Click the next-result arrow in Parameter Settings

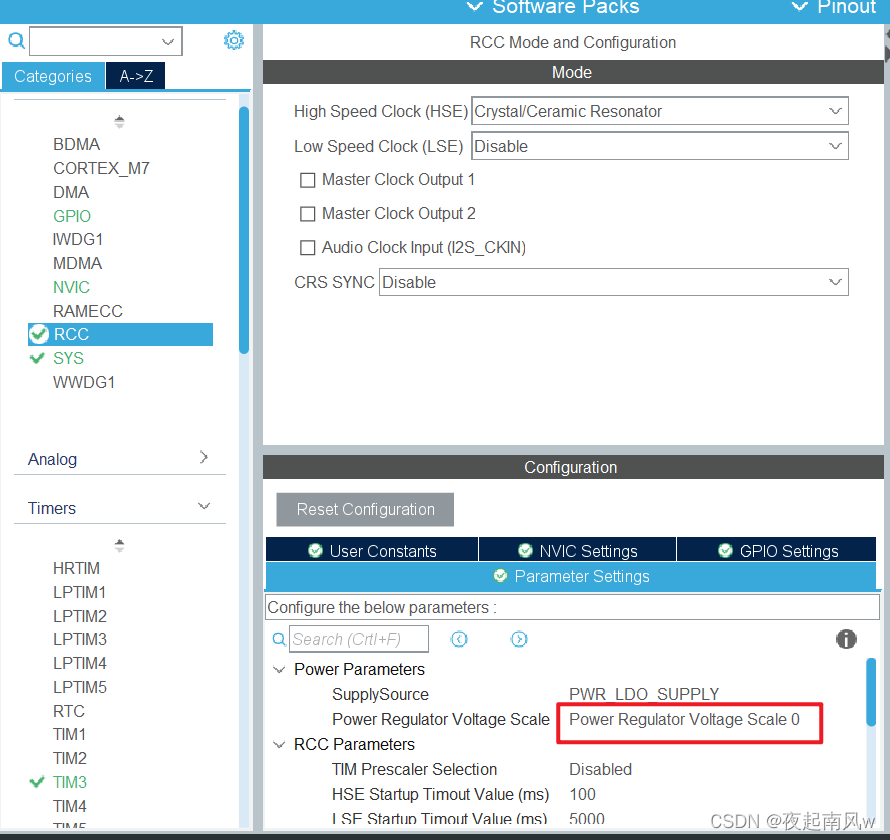519,639
